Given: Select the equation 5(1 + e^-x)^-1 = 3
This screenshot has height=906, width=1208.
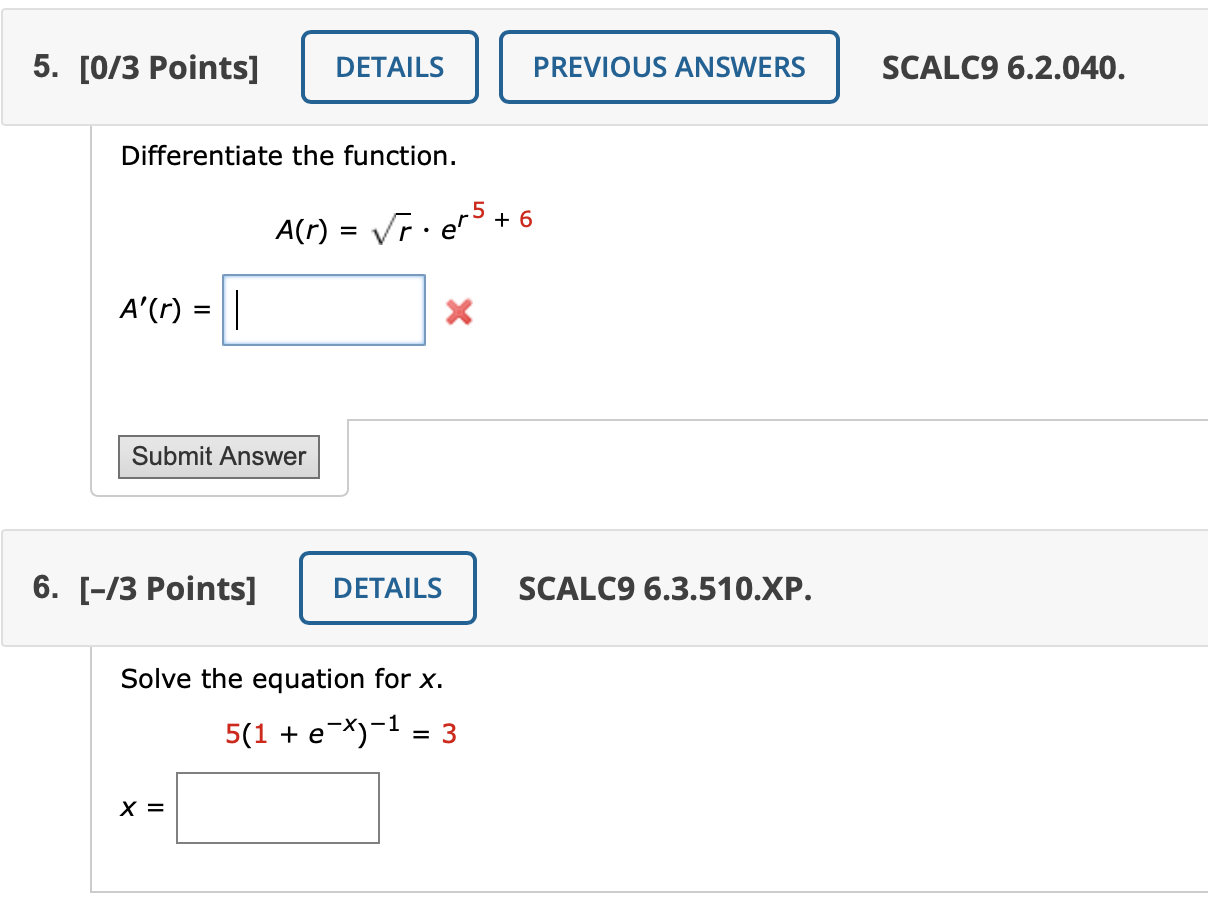Looking at the screenshot, I should tap(340, 730).
